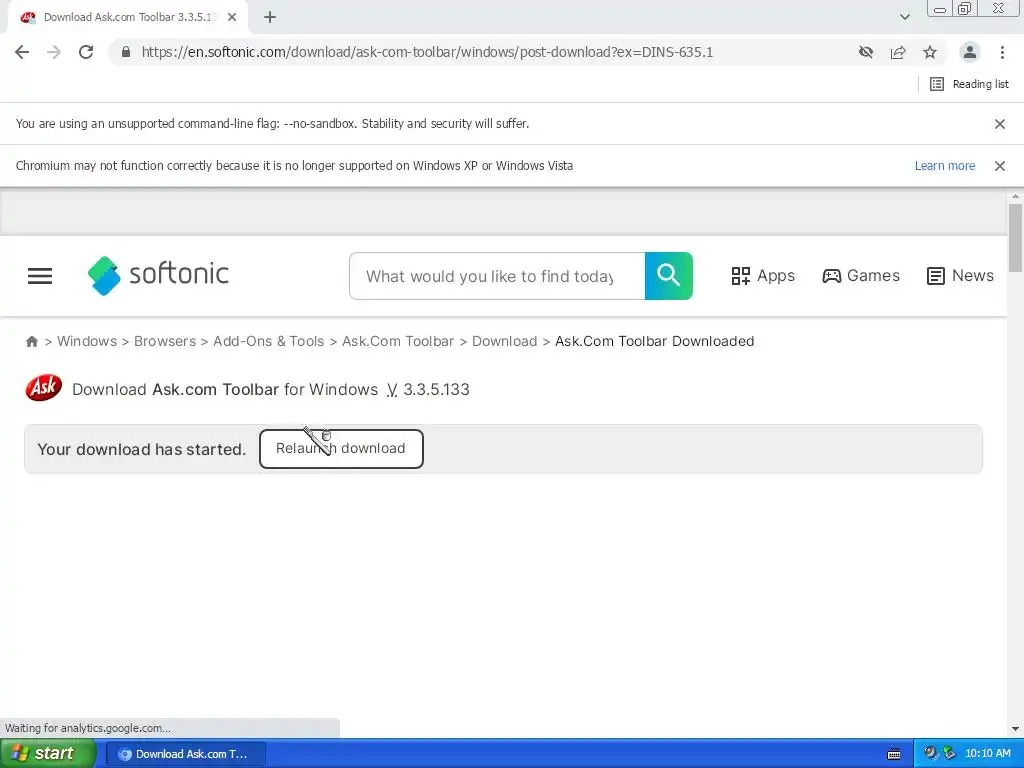The width and height of the screenshot is (1024, 768).
Task: Open the Chromium three-dot menu
Action: (1002, 52)
